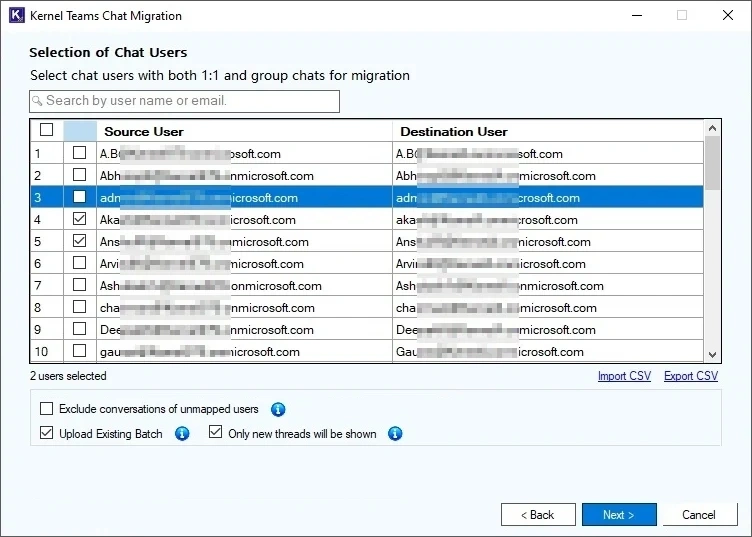This screenshot has height=537, width=752.
Task: Click the '2 users selected' status text
Action: [x=68, y=376]
